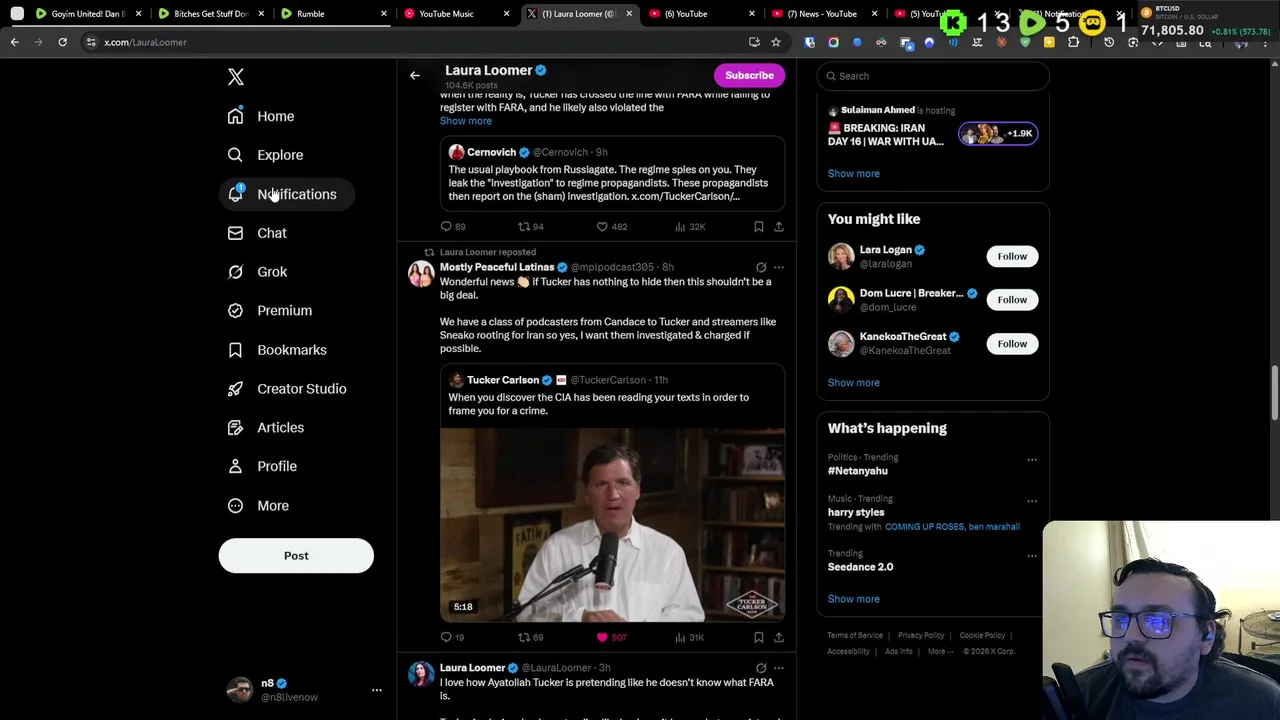
Task: Open the Bookmarks icon in the sidebar
Action: [235, 350]
